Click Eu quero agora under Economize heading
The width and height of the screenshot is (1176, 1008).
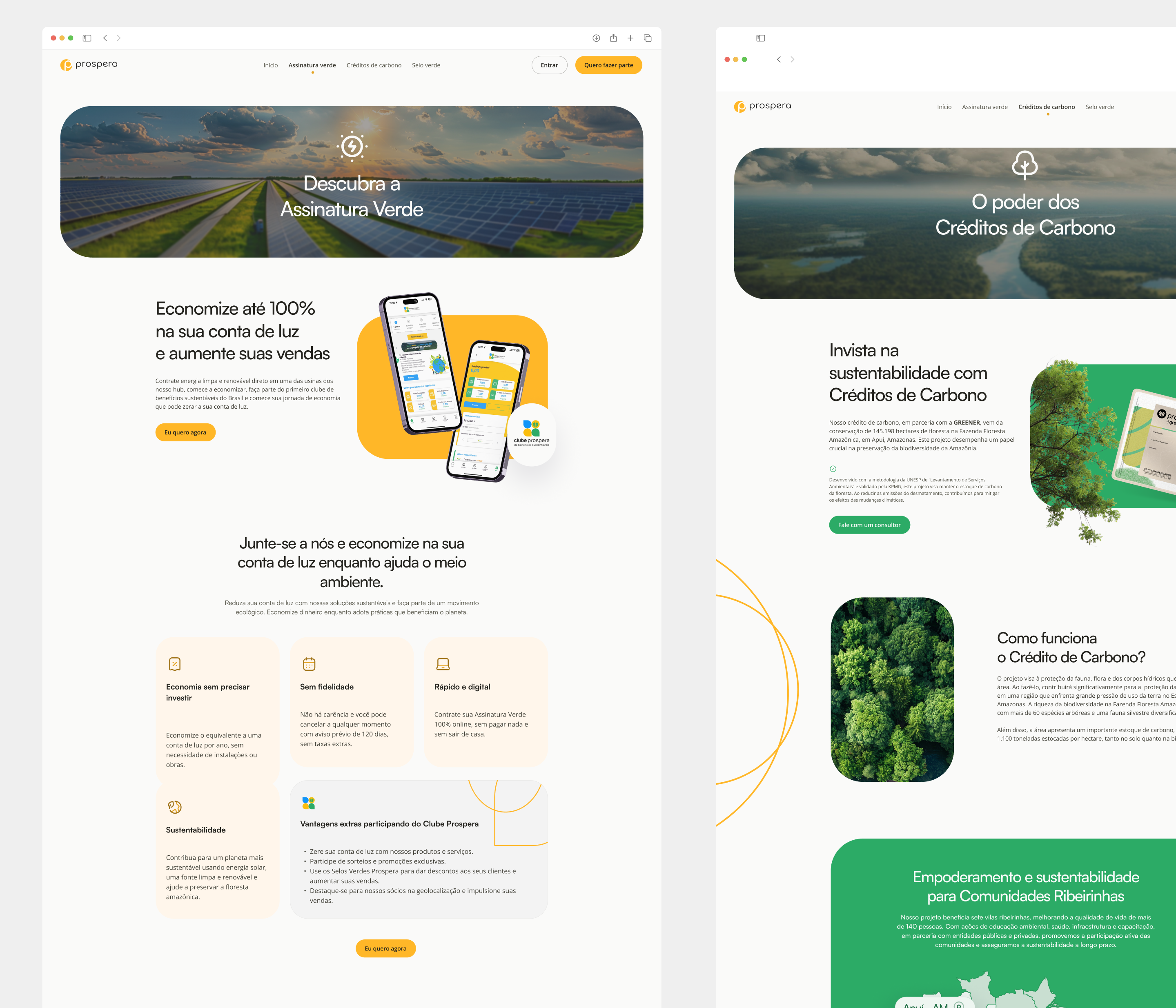coord(186,432)
